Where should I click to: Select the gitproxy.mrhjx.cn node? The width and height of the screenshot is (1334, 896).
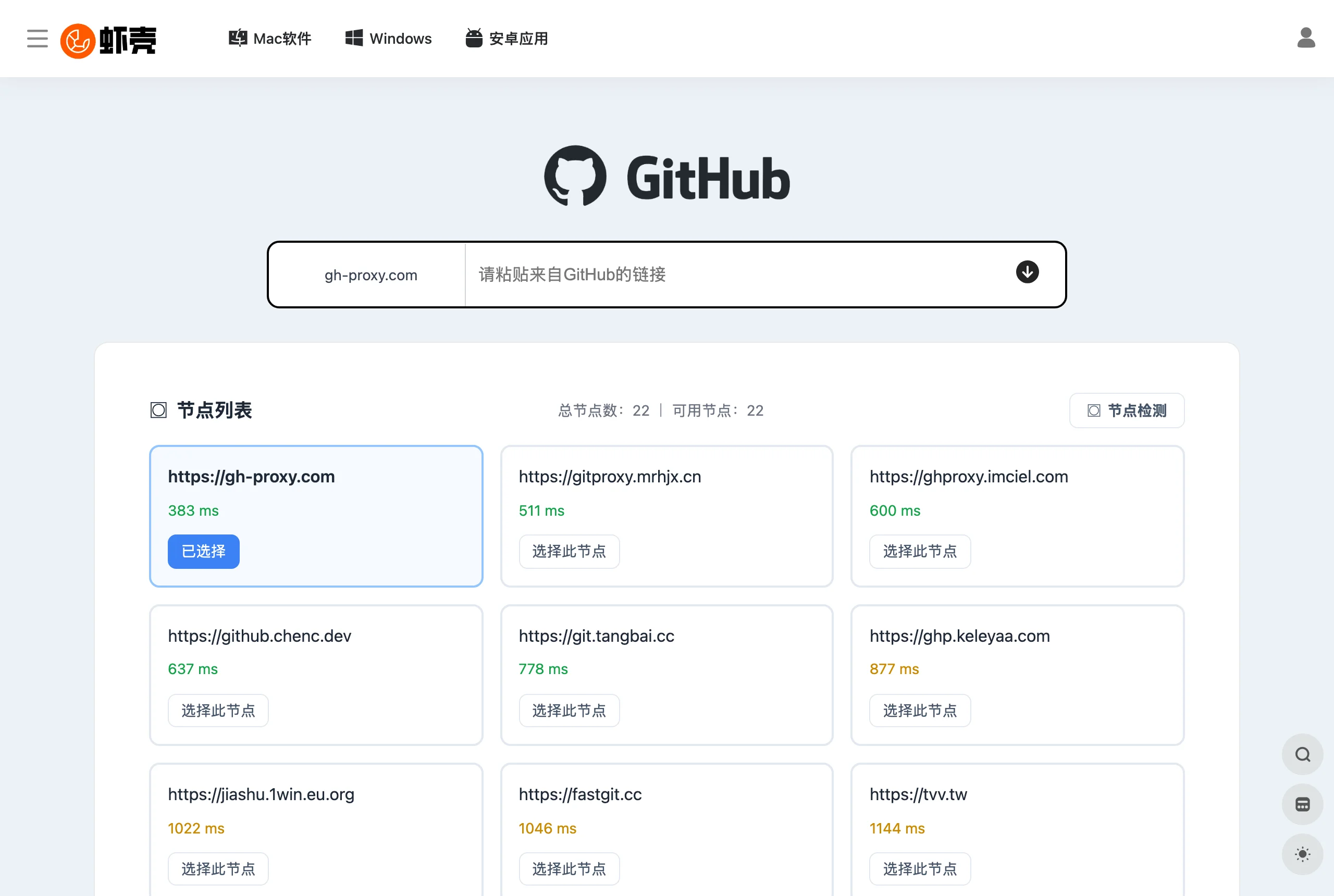[569, 552]
